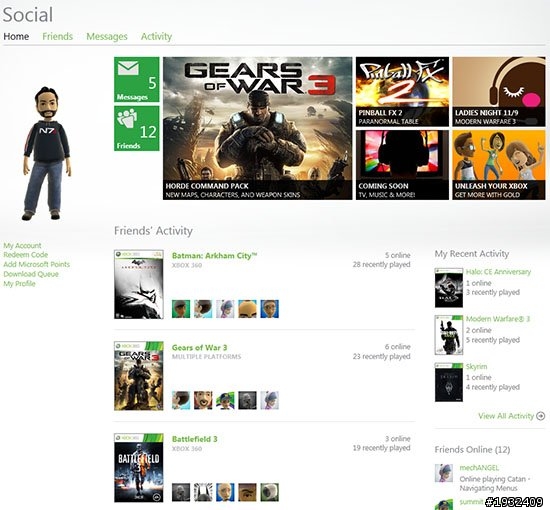The image size is (550, 510).
Task: Open the My Account link
Action: click(x=22, y=246)
